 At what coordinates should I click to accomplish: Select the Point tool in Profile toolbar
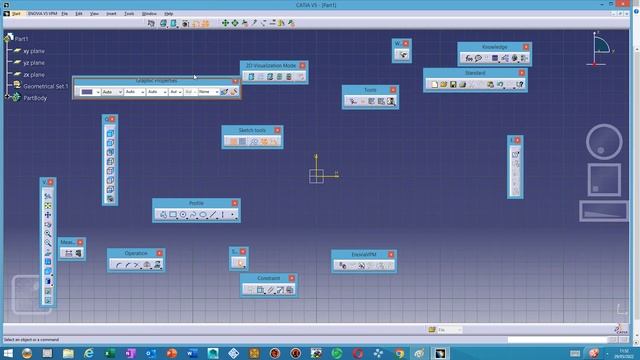232,214
